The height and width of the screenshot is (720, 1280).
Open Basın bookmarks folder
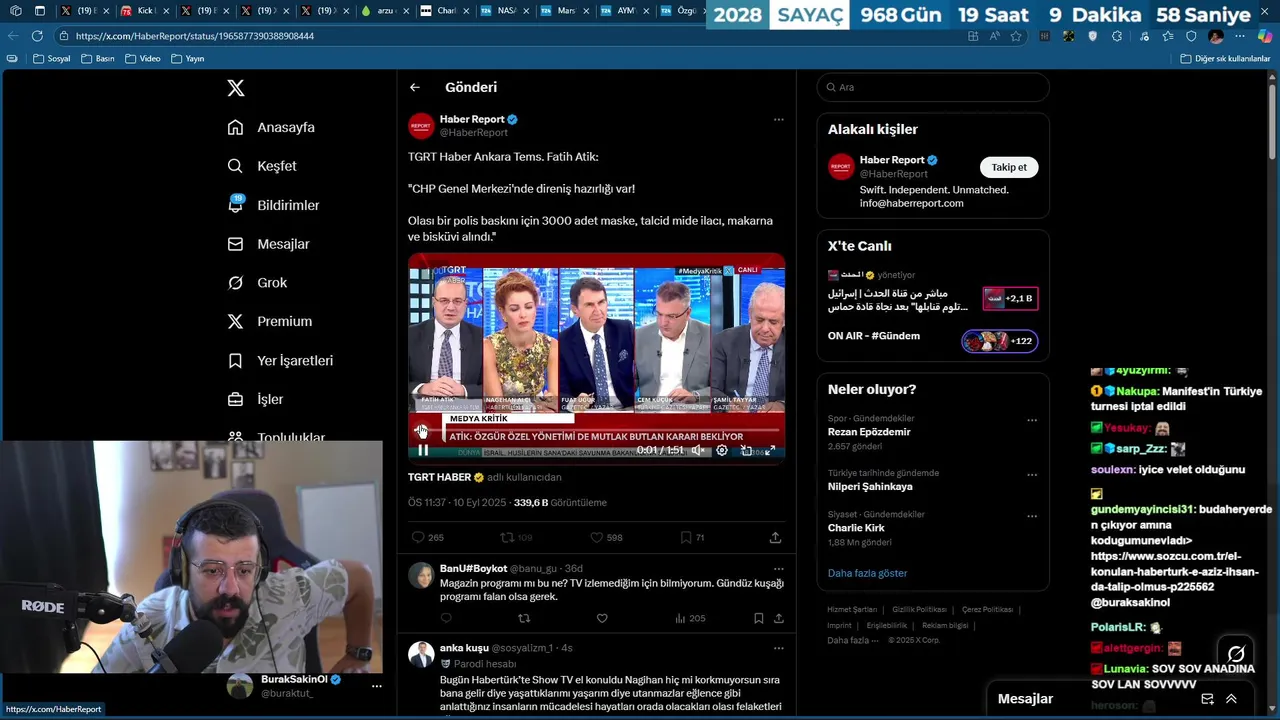pyautogui.click(x=98, y=59)
